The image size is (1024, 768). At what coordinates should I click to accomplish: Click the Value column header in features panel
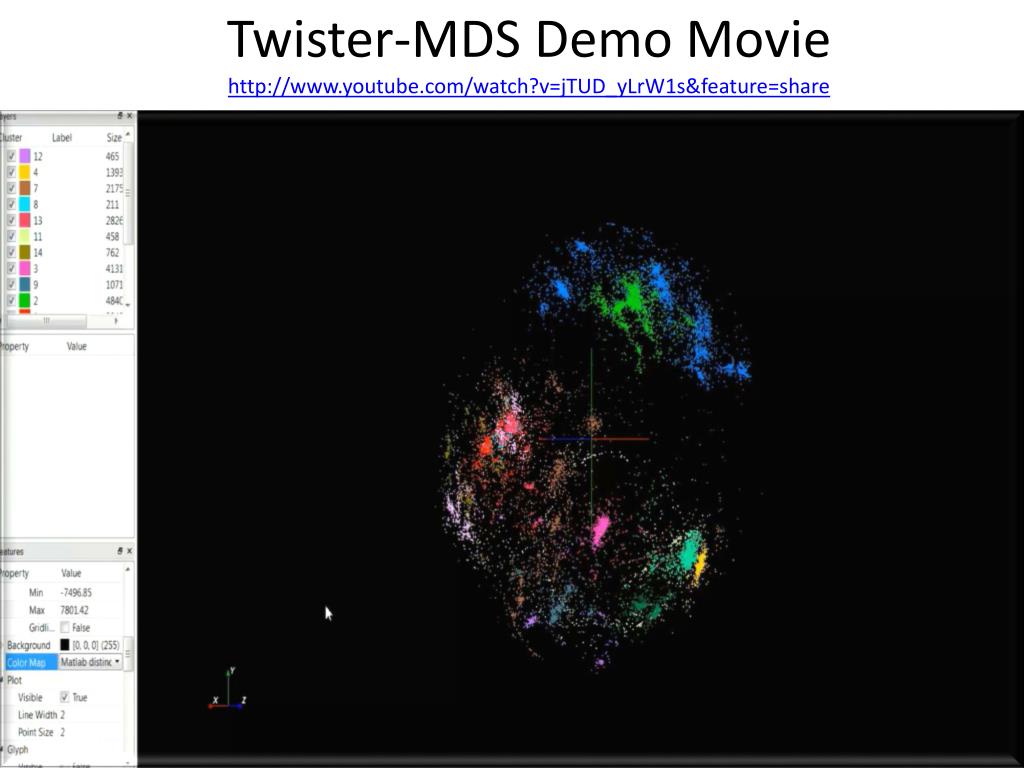click(x=71, y=573)
